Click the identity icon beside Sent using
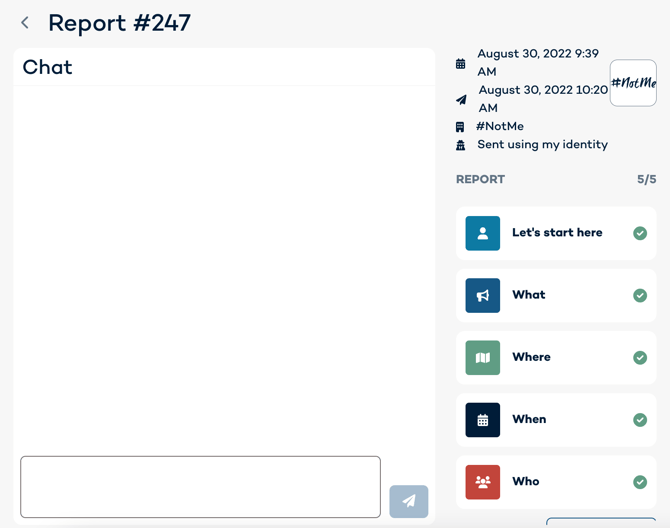This screenshot has width=670, height=528. (x=460, y=145)
